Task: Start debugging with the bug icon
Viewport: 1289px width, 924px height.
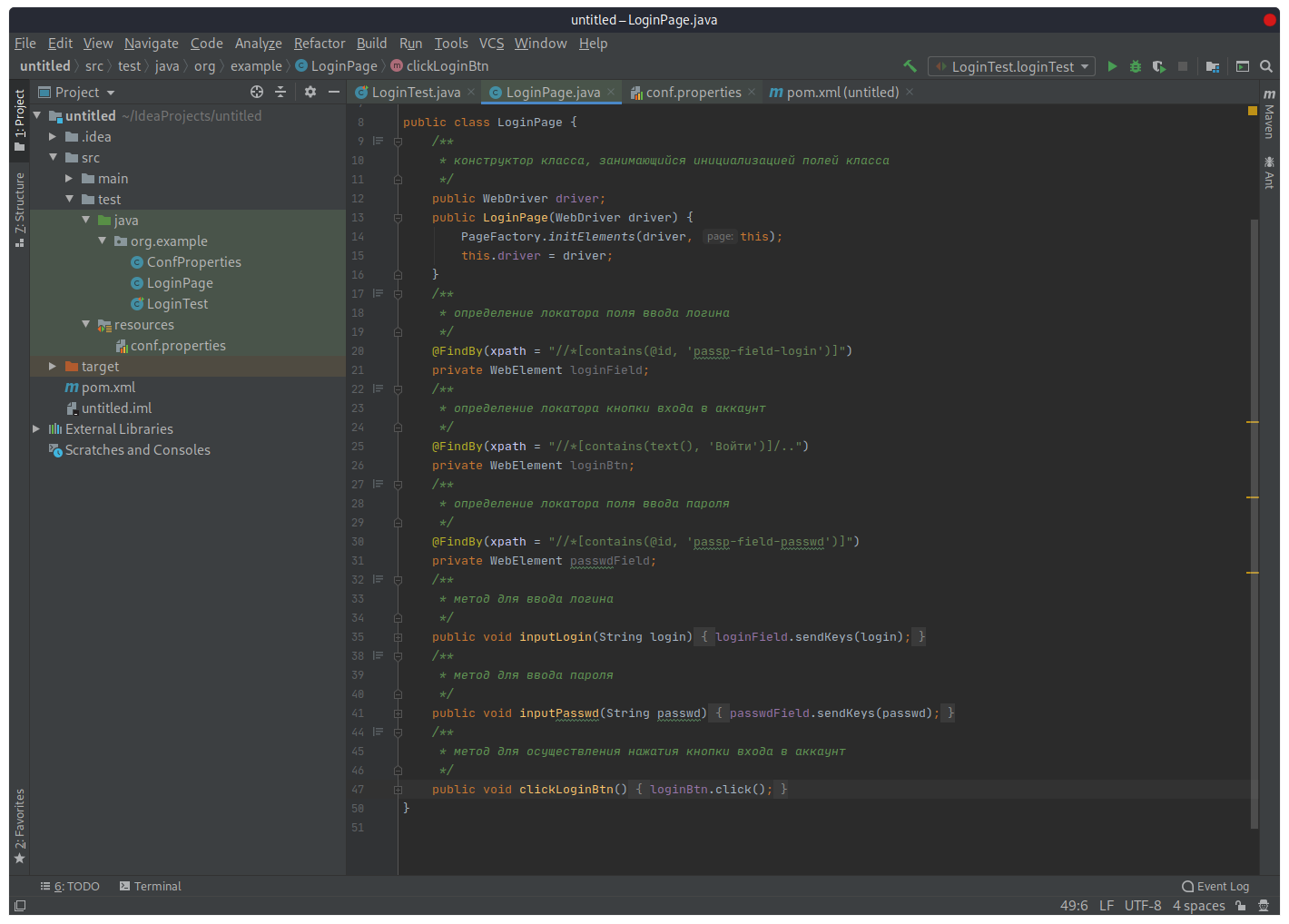Action: tap(1135, 66)
